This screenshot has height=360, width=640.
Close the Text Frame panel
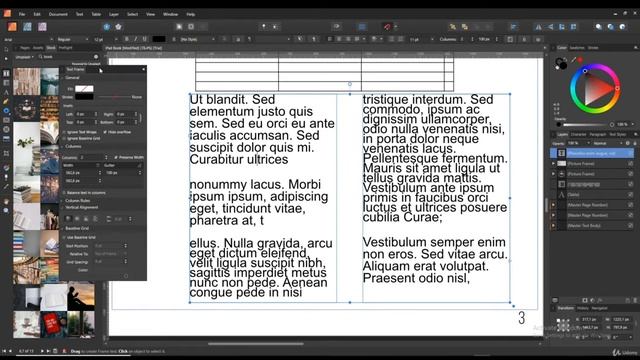pyautogui.click(x=143, y=69)
